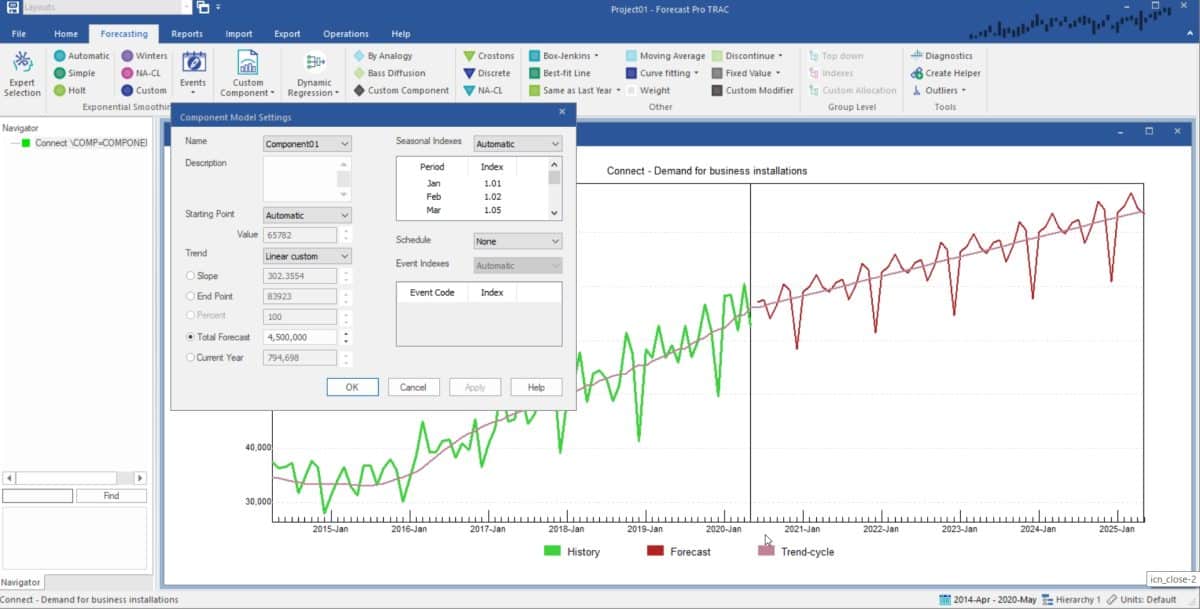This screenshot has height=609, width=1200.
Task: Select the Expert Selection tool
Action: pyautogui.click(x=22, y=72)
